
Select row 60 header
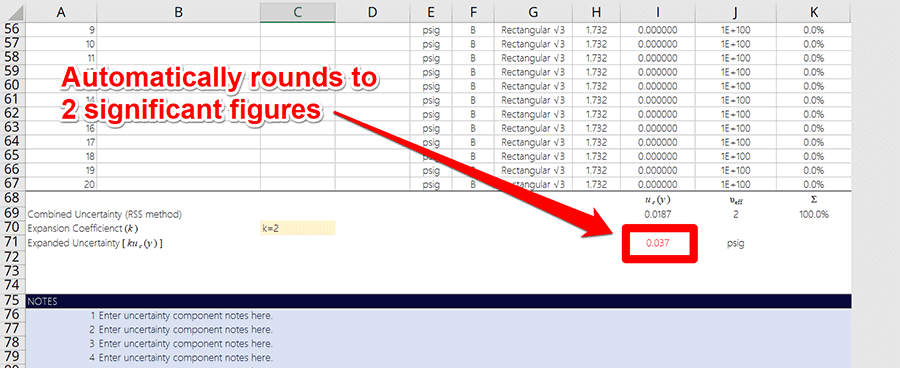(x=13, y=86)
